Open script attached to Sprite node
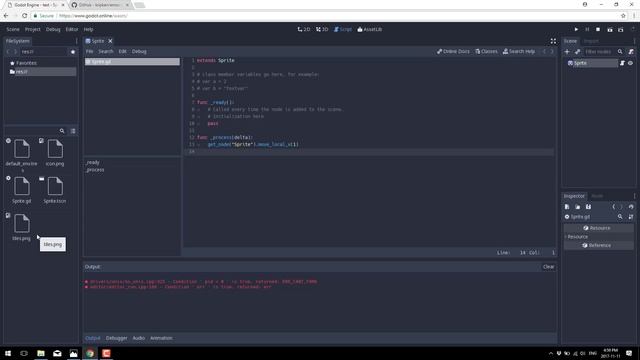The image size is (640, 360). (622, 63)
